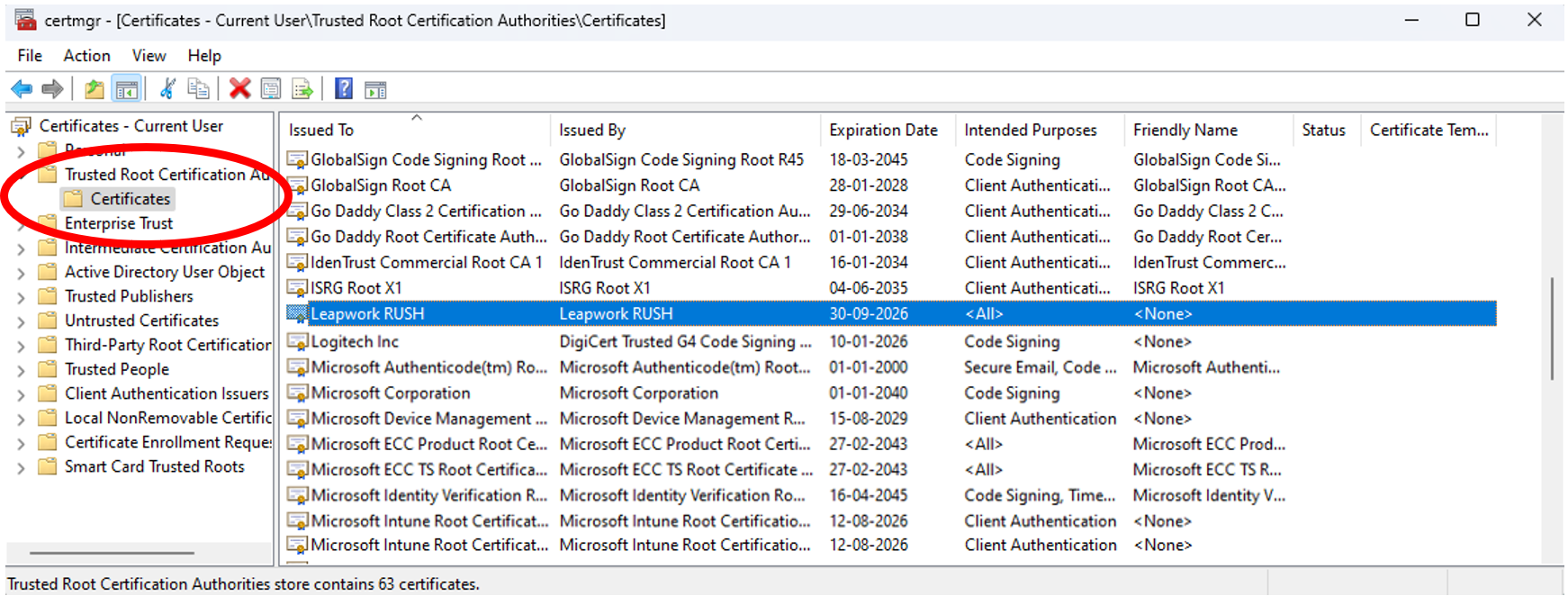Click the blue Help question mark icon
The height and width of the screenshot is (596, 1568).
point(343,89)
